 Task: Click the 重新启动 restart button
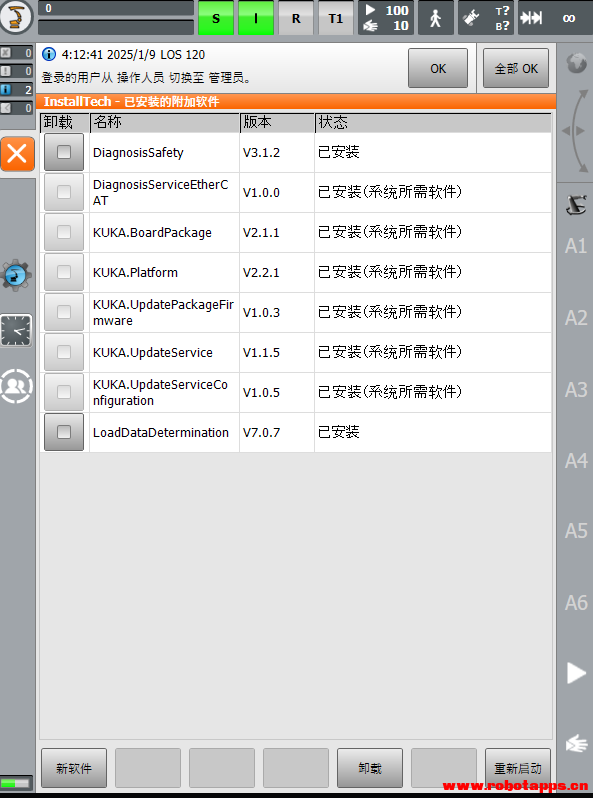click(518, 767)
